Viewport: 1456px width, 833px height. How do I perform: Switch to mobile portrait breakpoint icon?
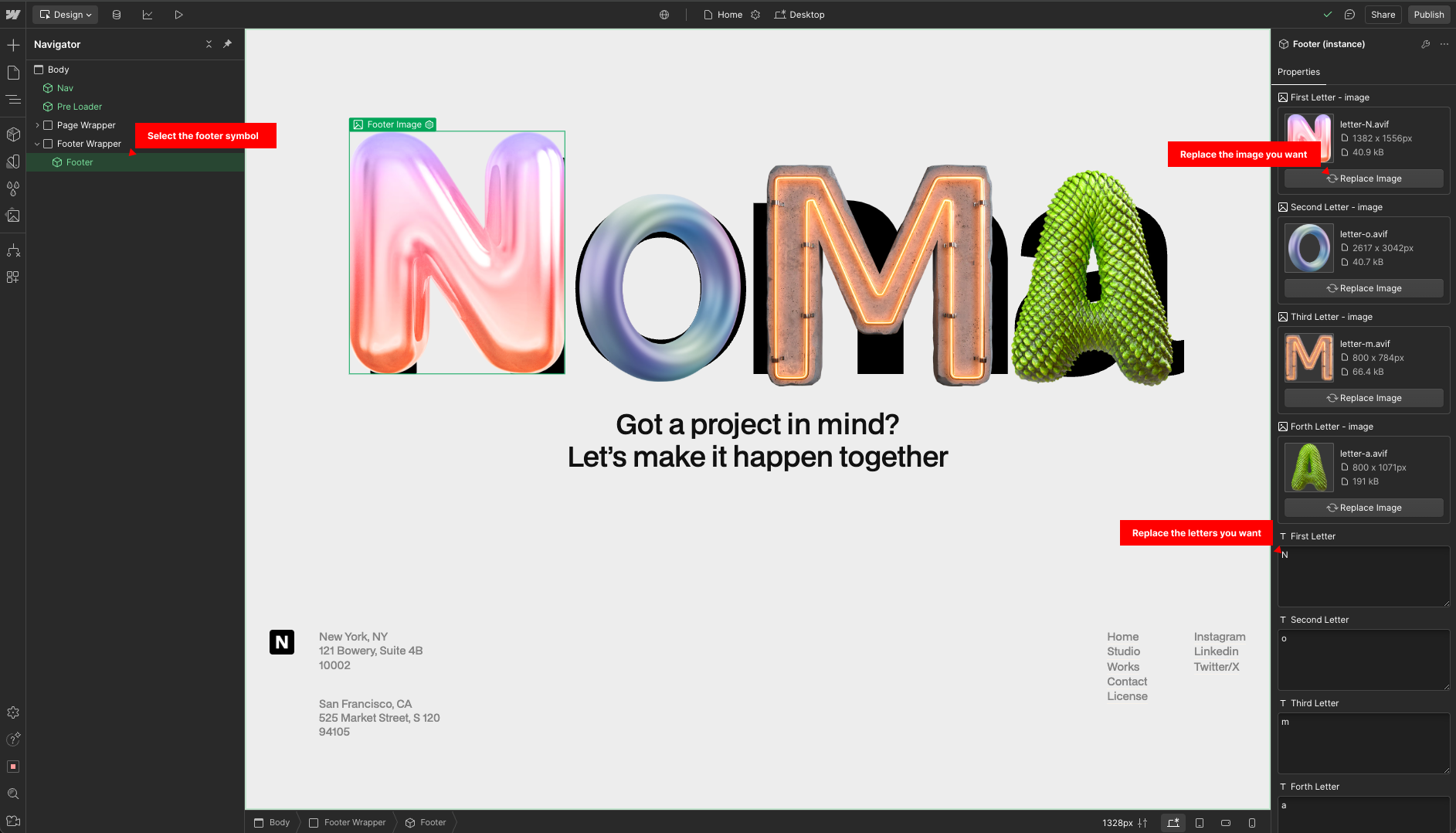(x=1252, y=822)
